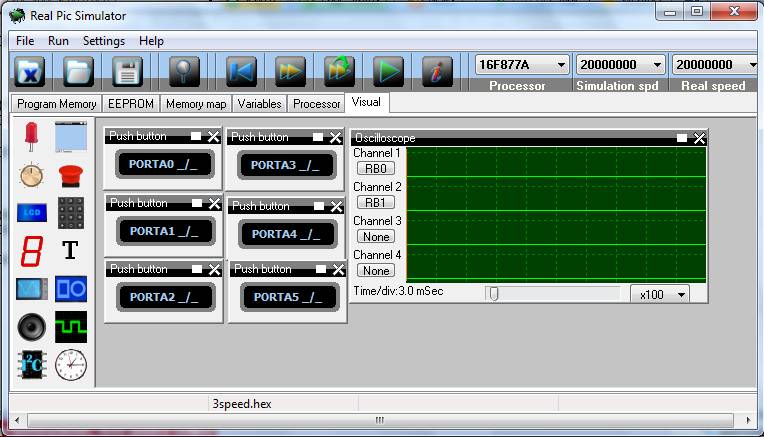Open the Run menu
Screen dimensions: 764x437
58,41
